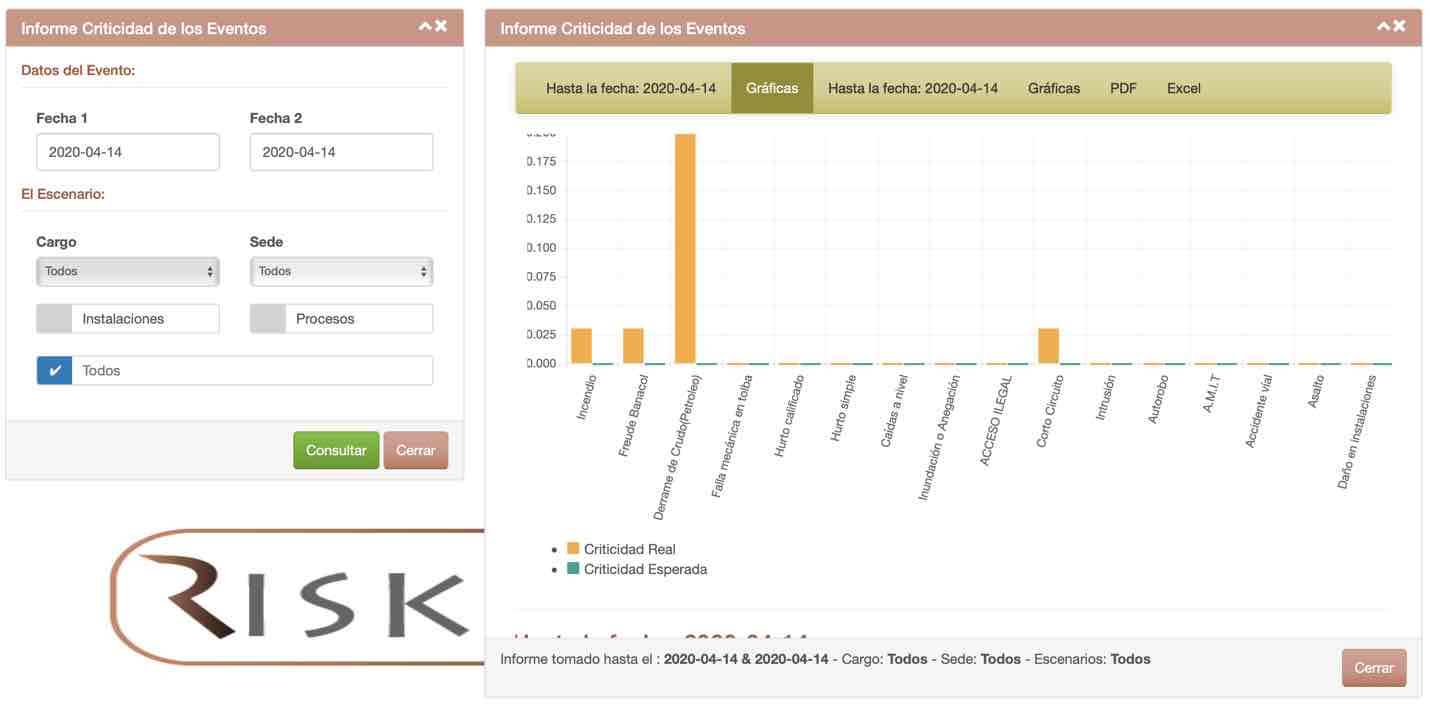The image size is (1430, 710).
Task: Close the left panel with X icon
Action: [441, 27]
